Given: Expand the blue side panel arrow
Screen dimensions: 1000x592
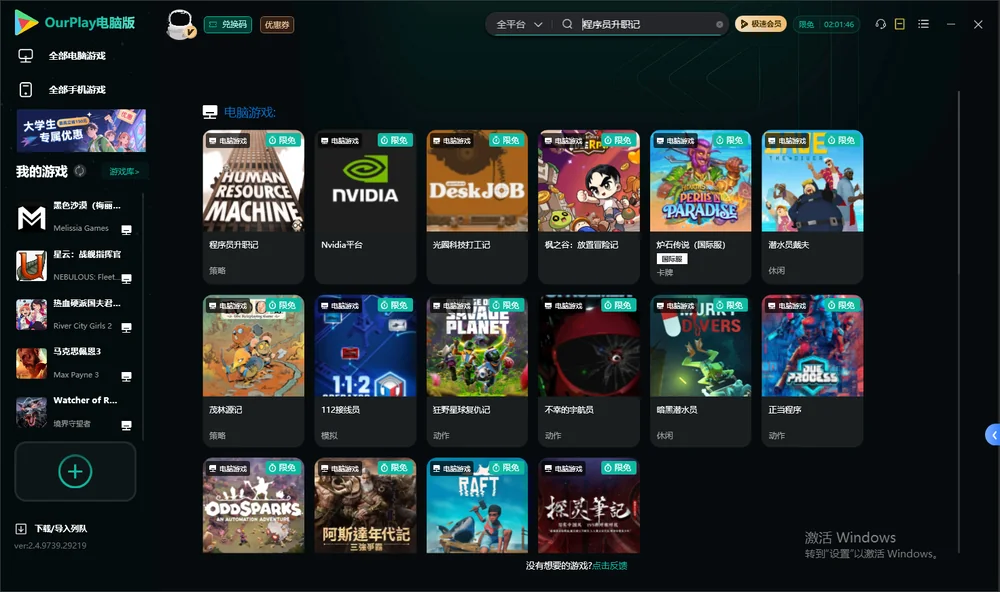Looking at the screenshot, I should click(x=993, y=434).
